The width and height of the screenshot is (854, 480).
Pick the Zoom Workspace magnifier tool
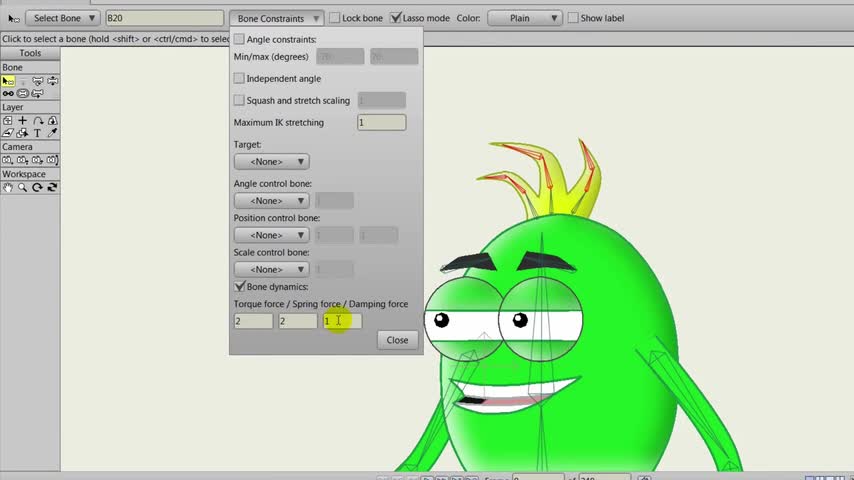click(23, 187)
